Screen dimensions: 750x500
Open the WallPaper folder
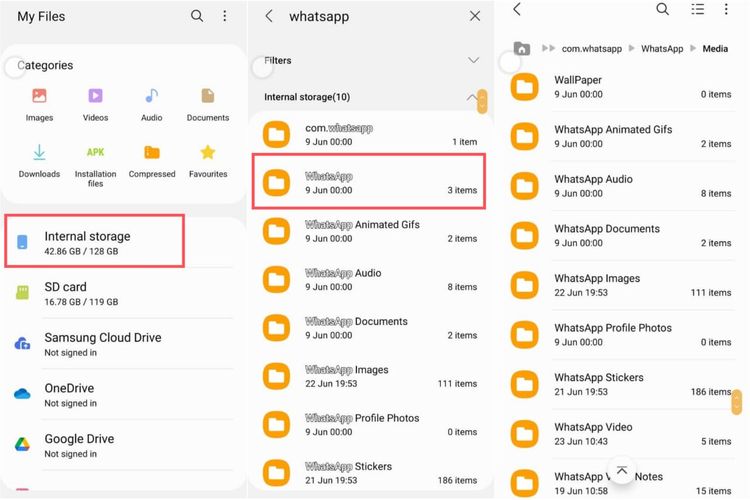tap(621, 87)
